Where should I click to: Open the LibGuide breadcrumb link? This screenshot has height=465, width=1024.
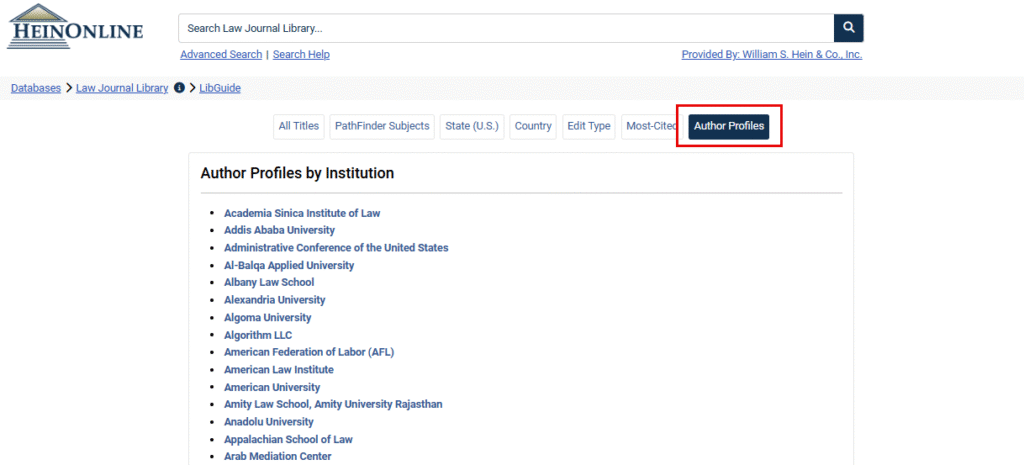click(x=220, y=88)
